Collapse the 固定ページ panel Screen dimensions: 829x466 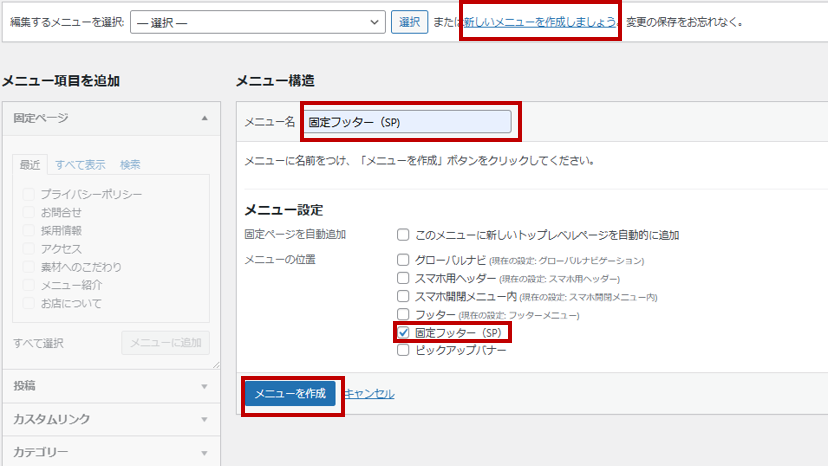[205, 118]
